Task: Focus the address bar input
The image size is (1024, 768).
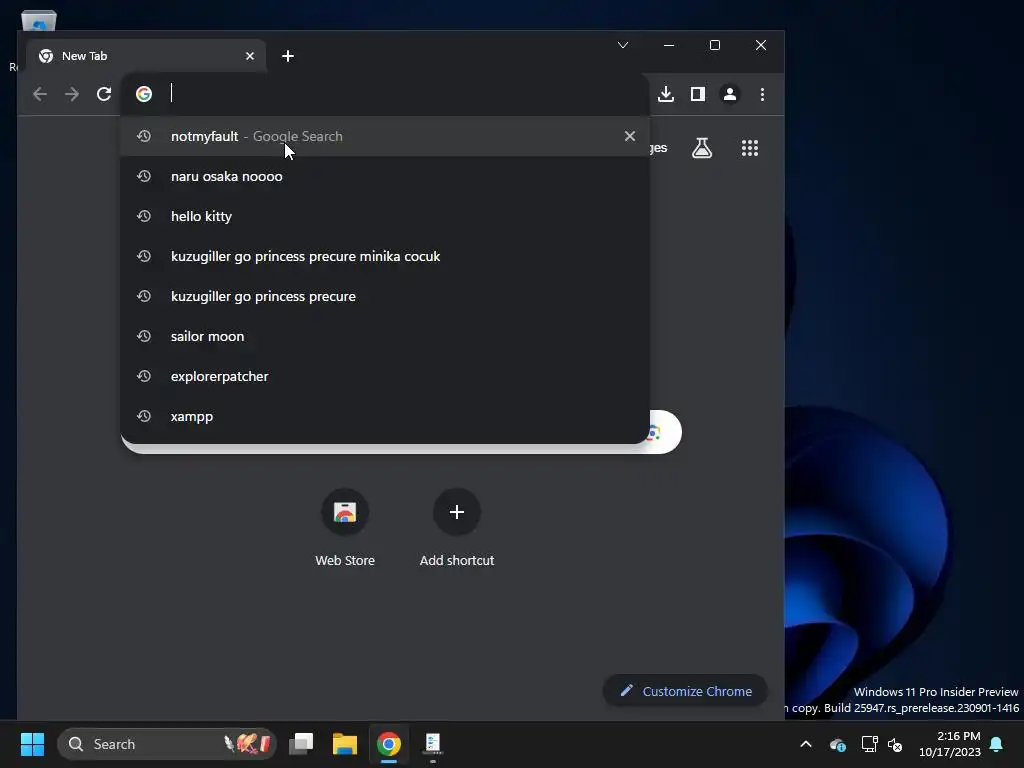Action: pos(405,94)
